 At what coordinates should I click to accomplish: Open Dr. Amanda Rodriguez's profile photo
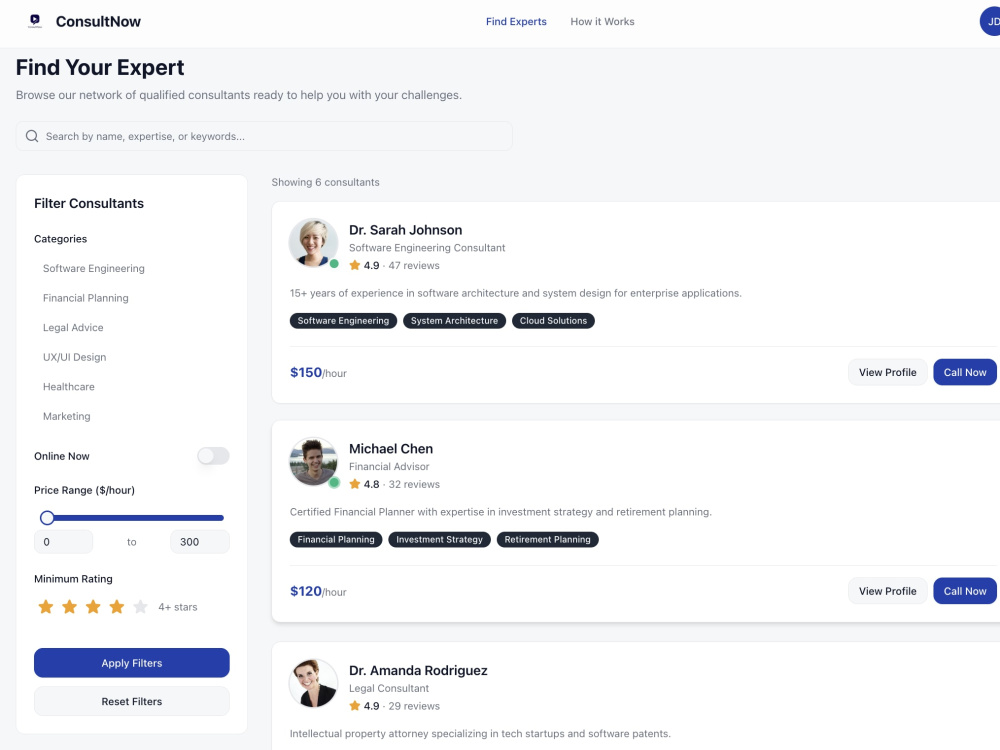pos(313,684)
